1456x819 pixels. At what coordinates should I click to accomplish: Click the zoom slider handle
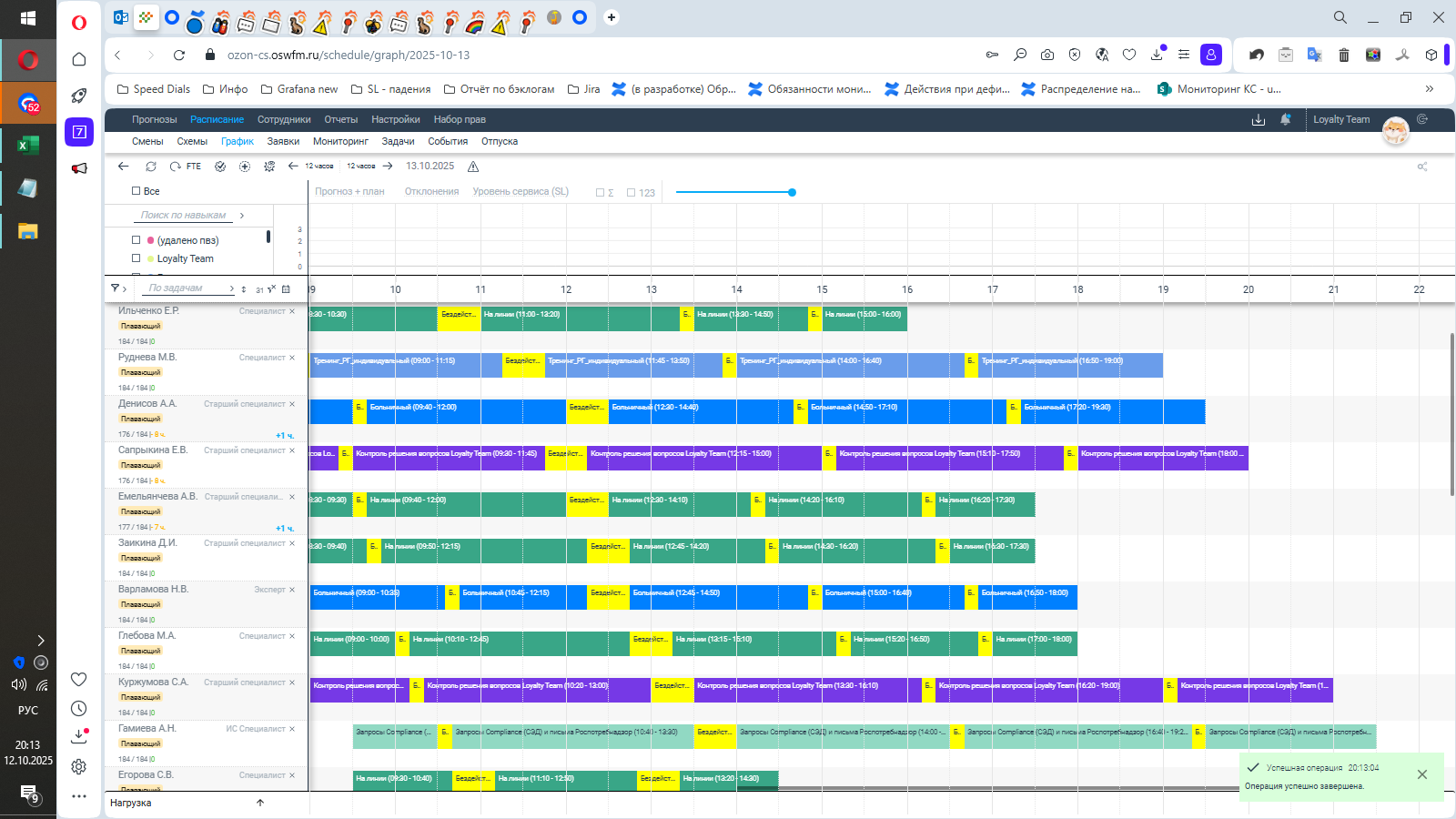click(x=792, y=192)
